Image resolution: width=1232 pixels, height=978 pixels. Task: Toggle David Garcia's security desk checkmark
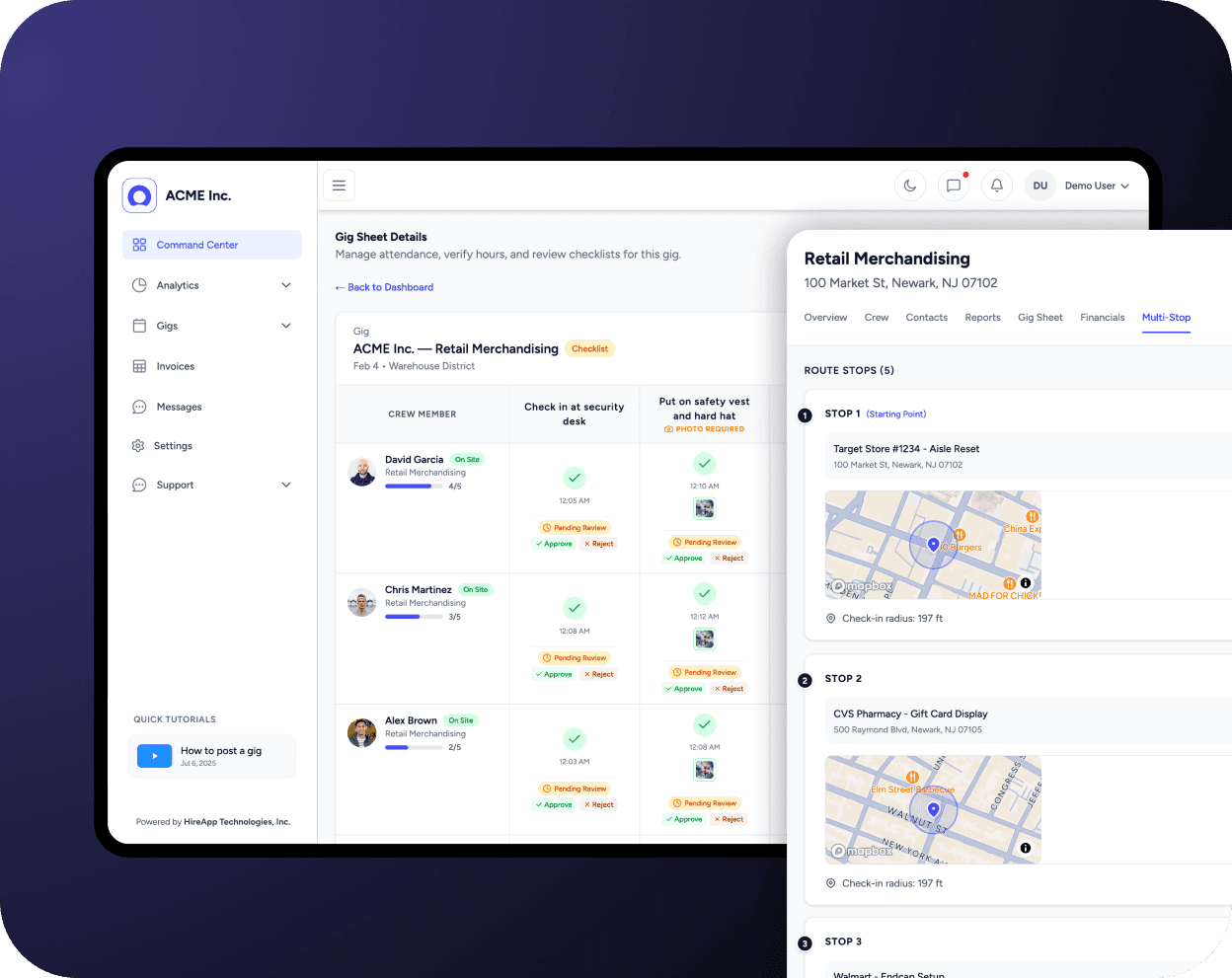pyautogui.click(x=575, y=479)
